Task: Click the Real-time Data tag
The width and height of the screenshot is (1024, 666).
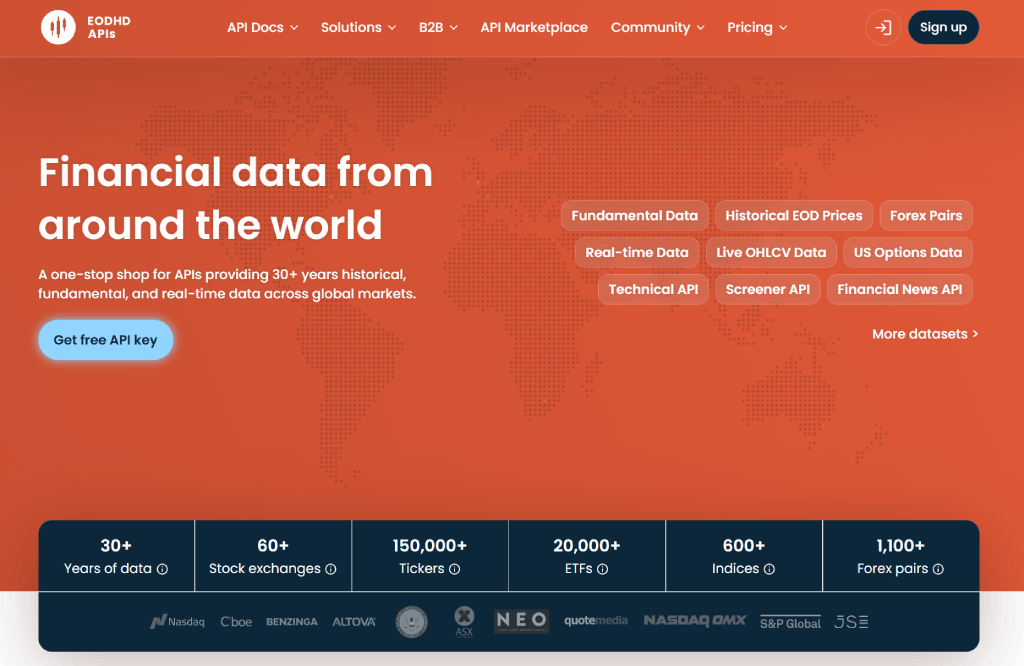Action: [x=637, y=252]
